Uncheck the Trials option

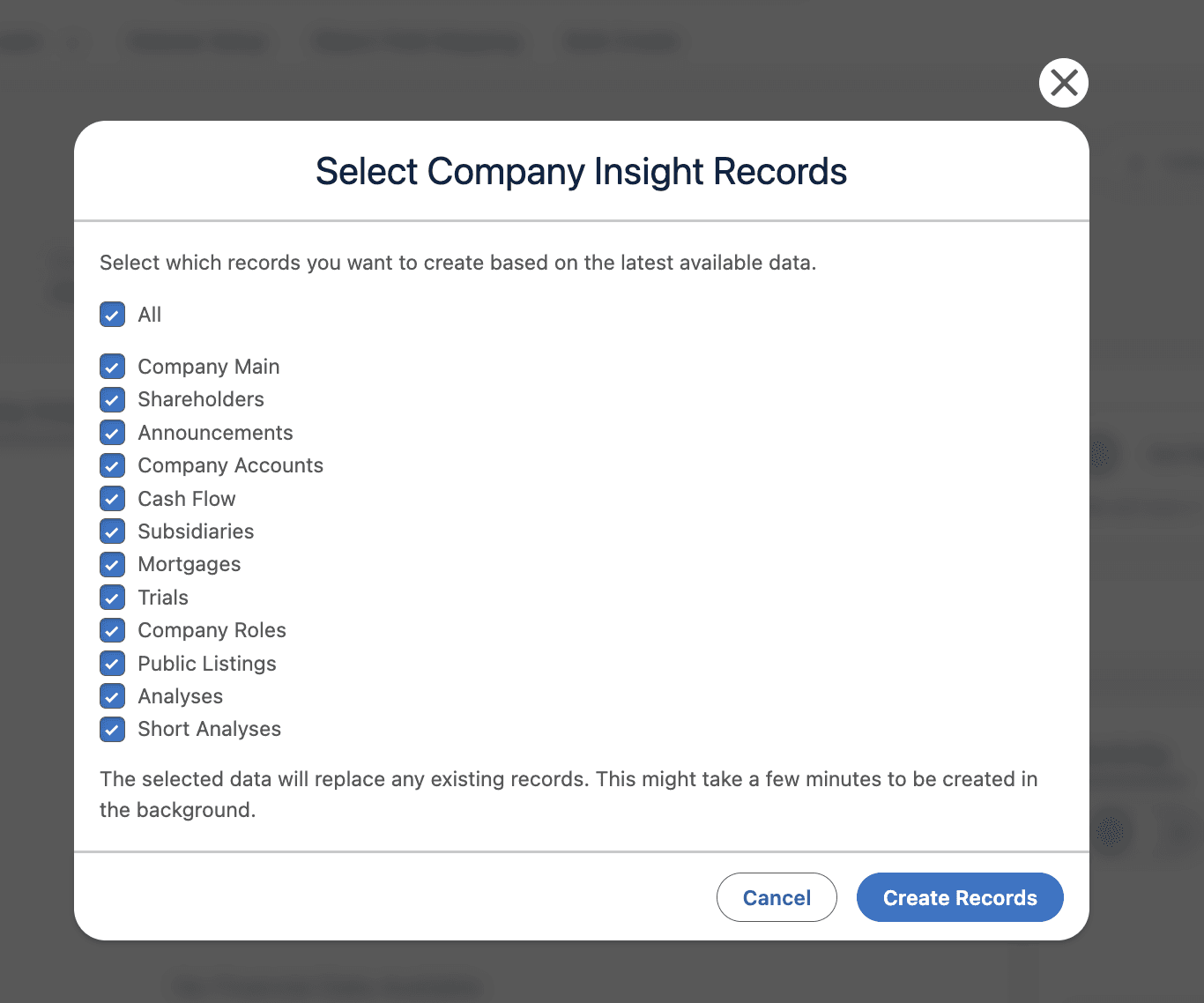coord(112,598)
